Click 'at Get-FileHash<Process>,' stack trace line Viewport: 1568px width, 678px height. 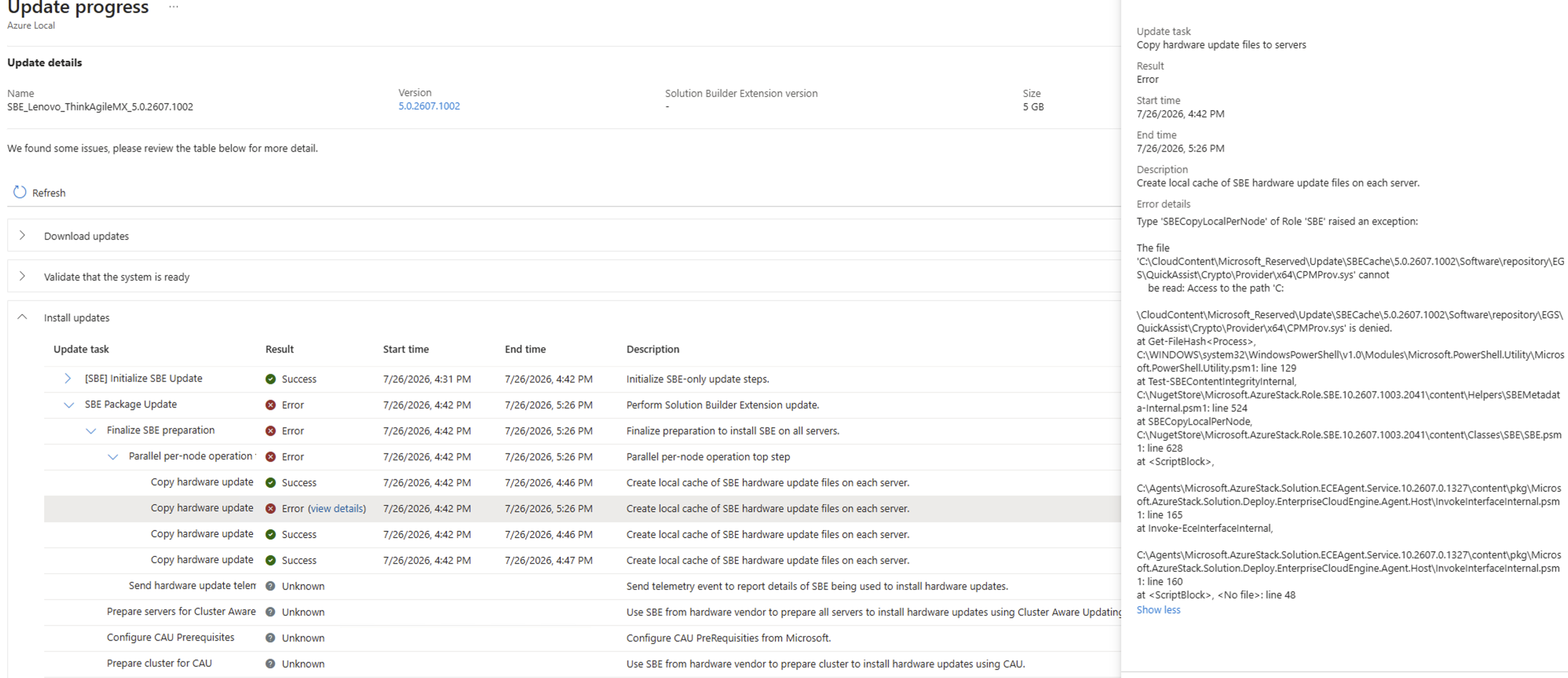click(1196, 341)
